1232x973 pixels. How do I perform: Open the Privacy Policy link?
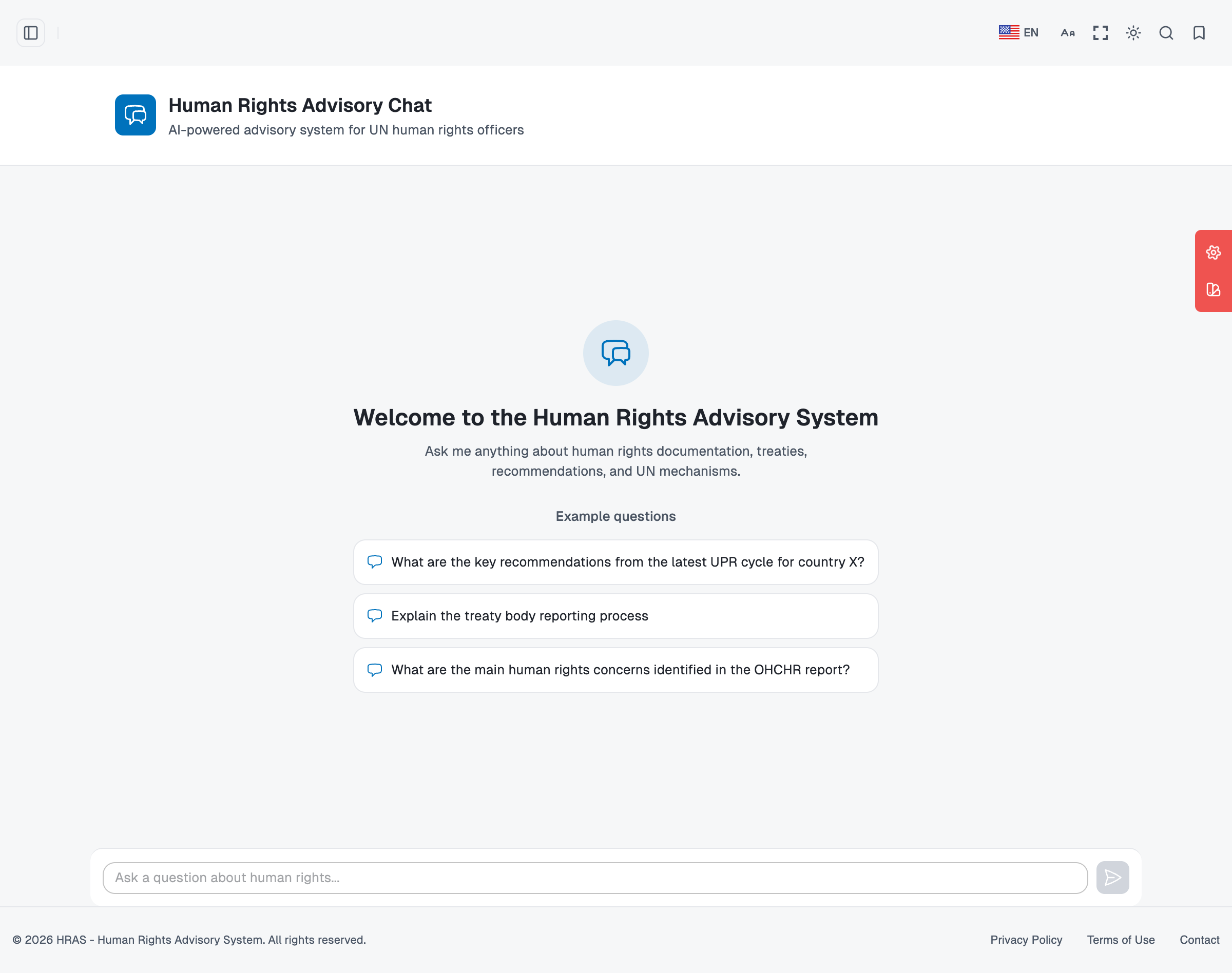click(1026, 940)
